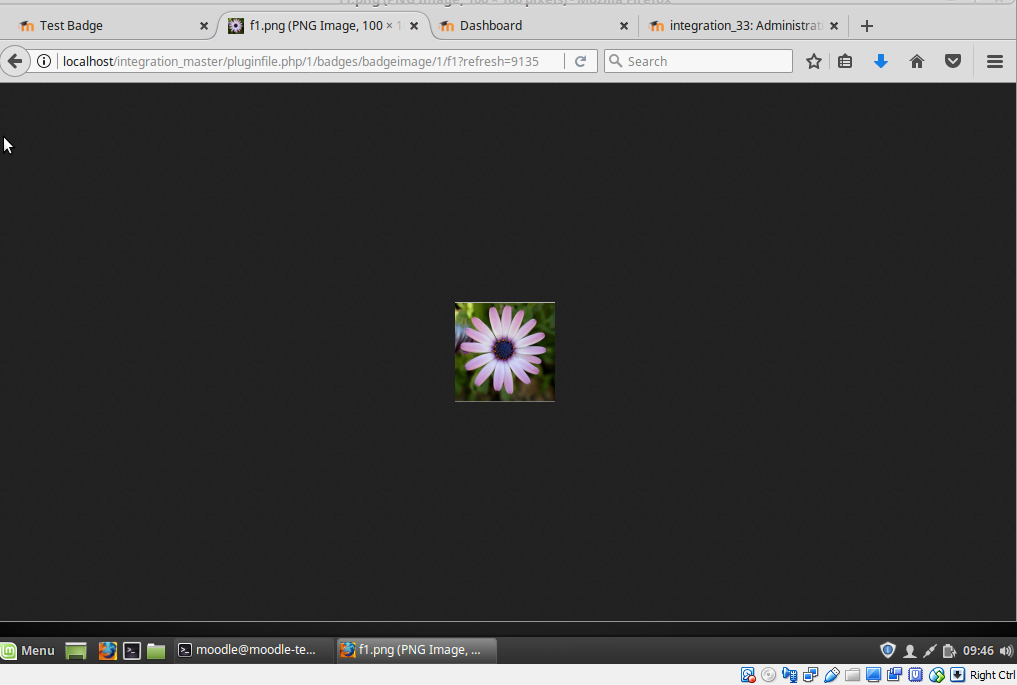
Task: Close the Test Badge tab
Action: 204,26
